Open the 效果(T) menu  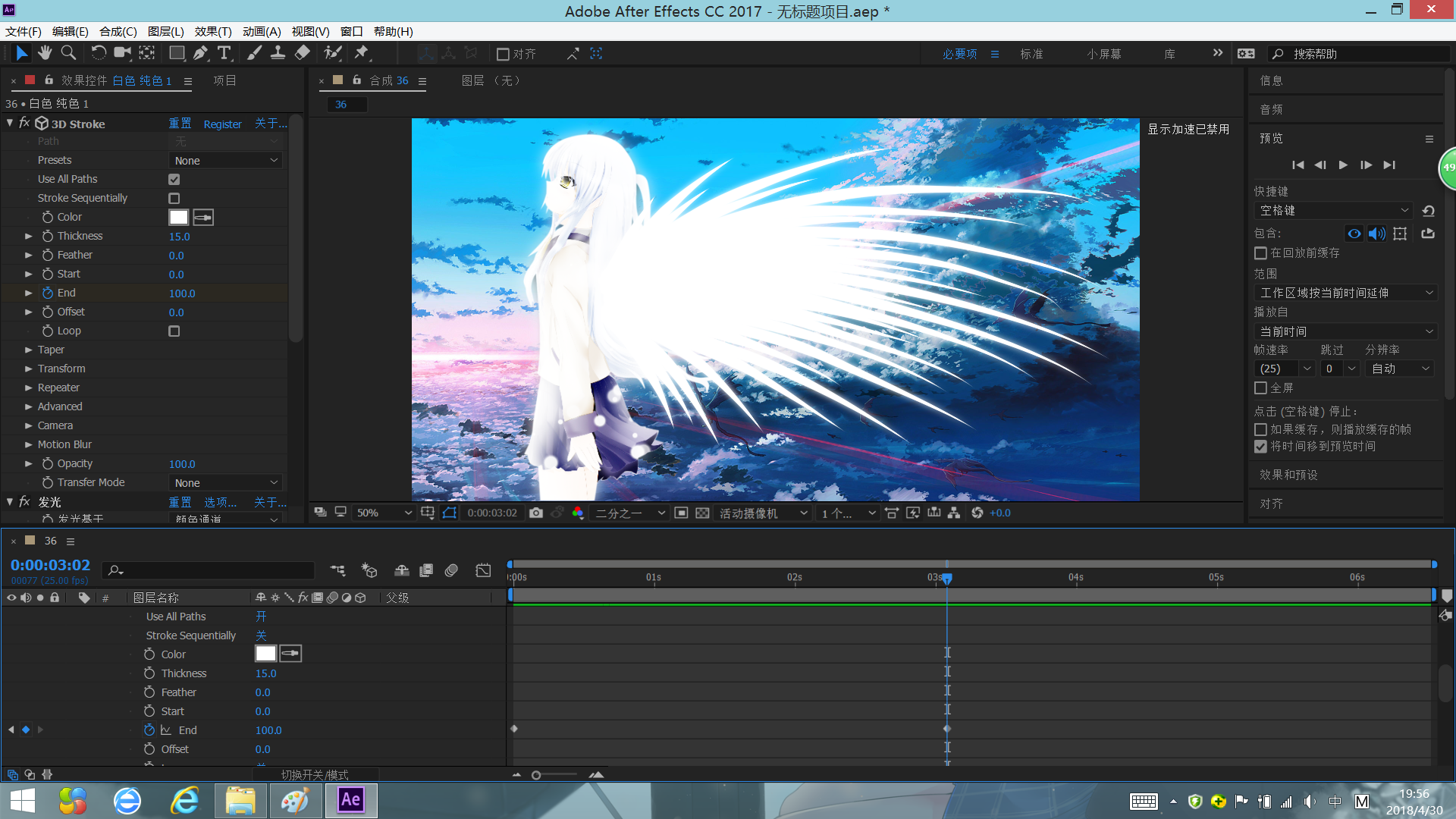pyautogui.click(x=212, y=31)
